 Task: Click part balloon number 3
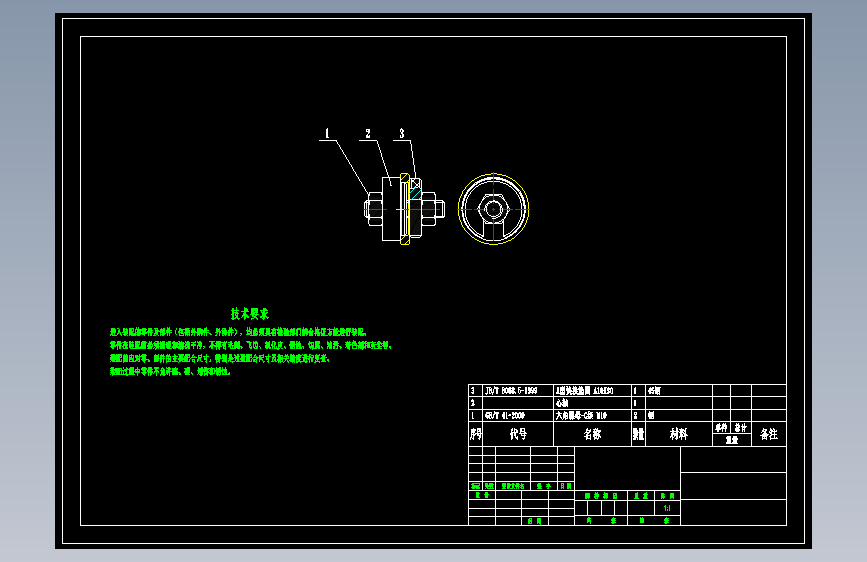[402, 133]
